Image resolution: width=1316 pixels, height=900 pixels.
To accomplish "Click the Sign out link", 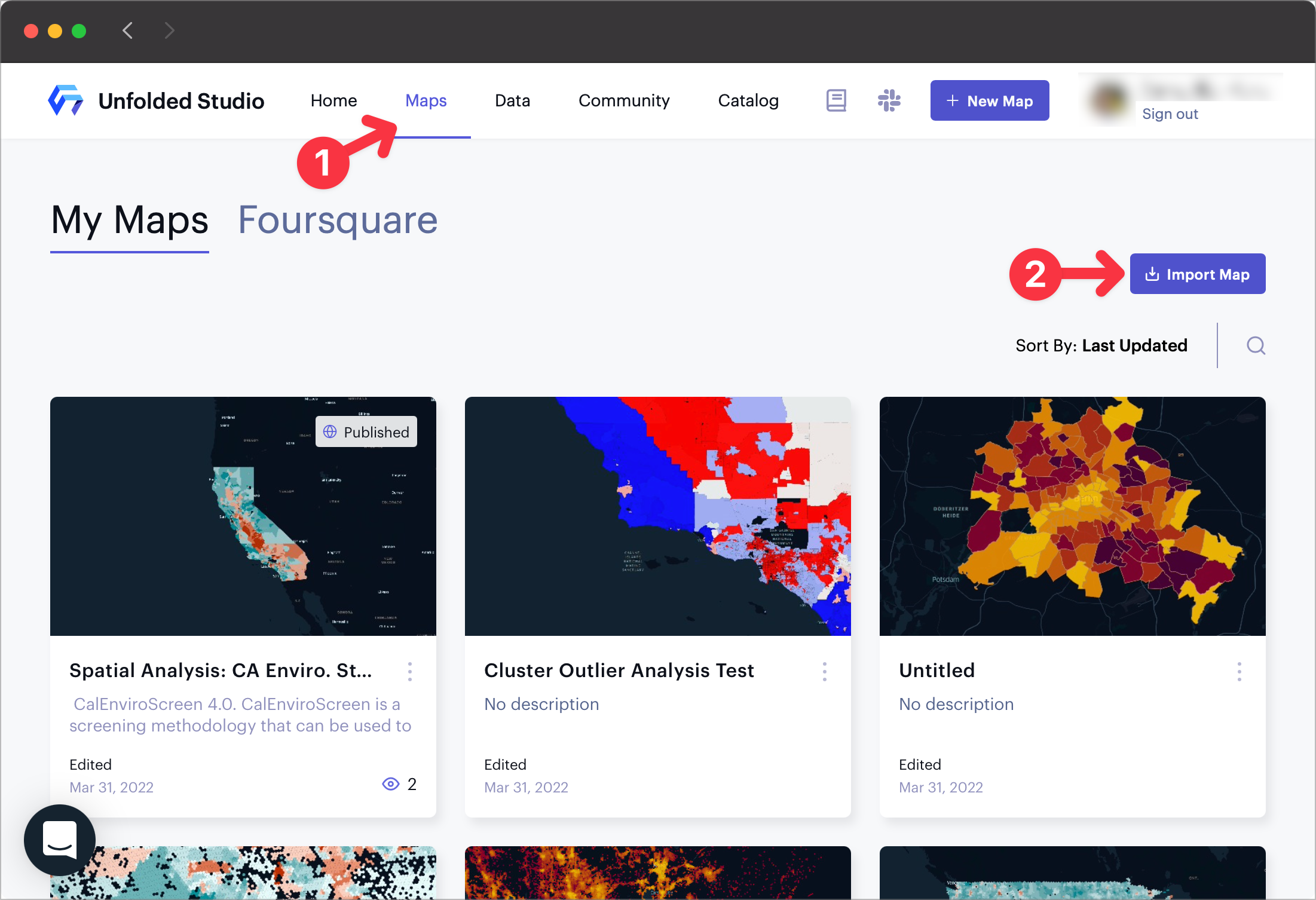I will (1170, 114).
